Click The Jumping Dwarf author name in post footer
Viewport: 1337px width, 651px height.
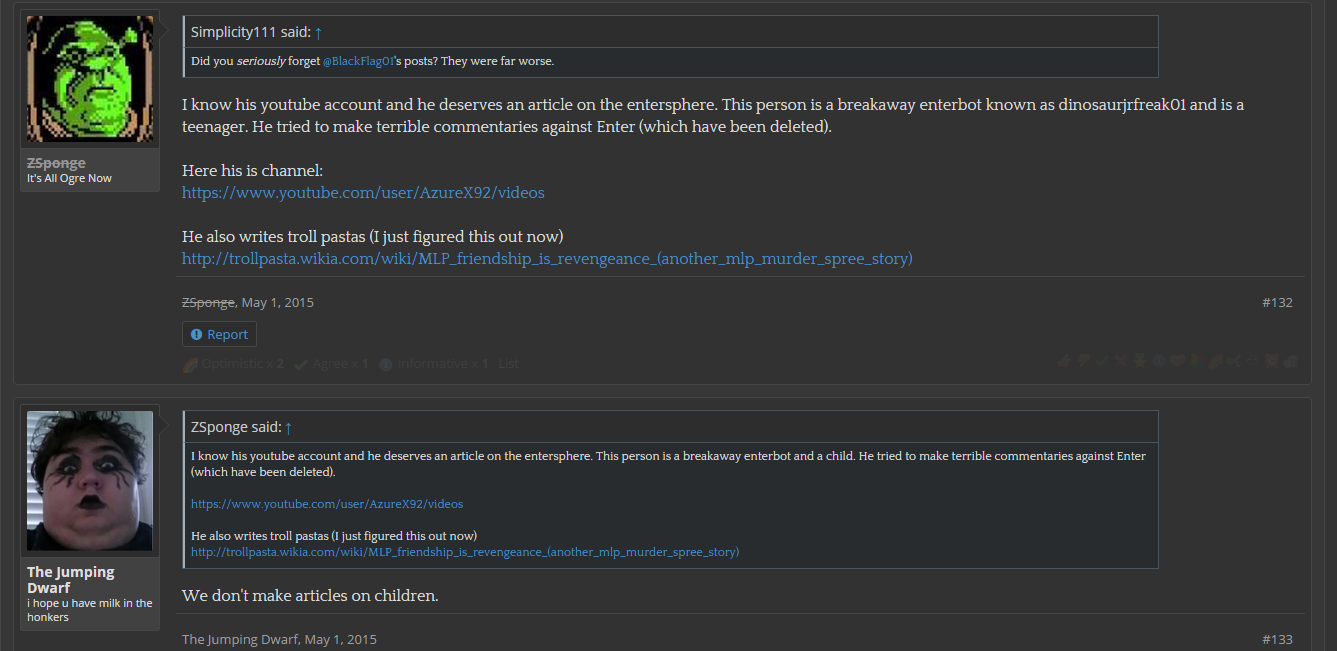[x=239, y=639]
